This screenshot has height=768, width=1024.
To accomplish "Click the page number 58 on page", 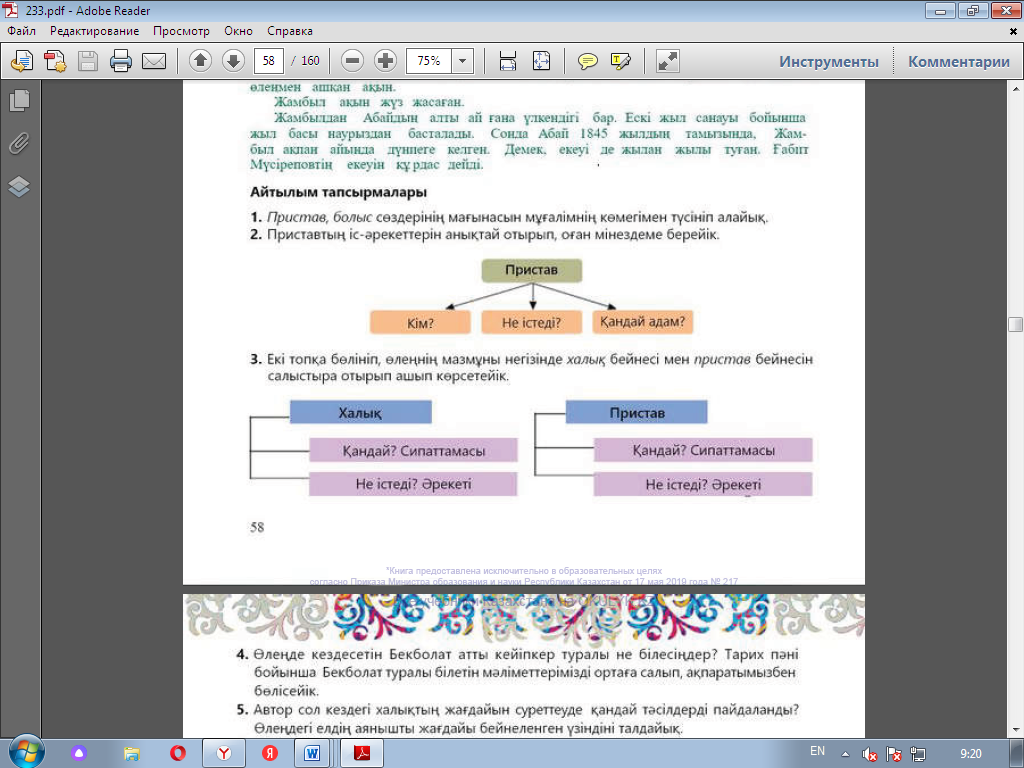I will [257, 527].
